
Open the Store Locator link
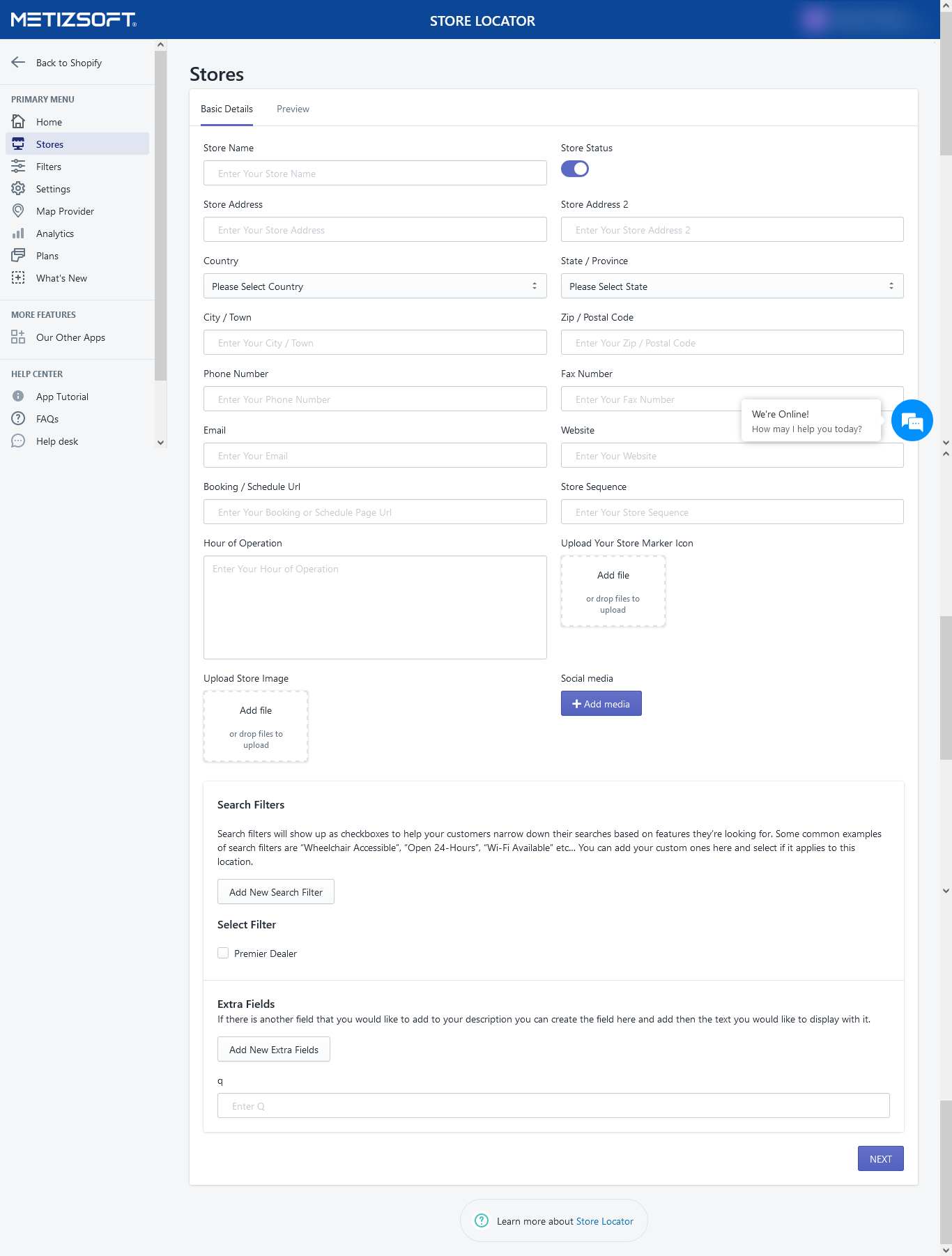(604, 1221)
